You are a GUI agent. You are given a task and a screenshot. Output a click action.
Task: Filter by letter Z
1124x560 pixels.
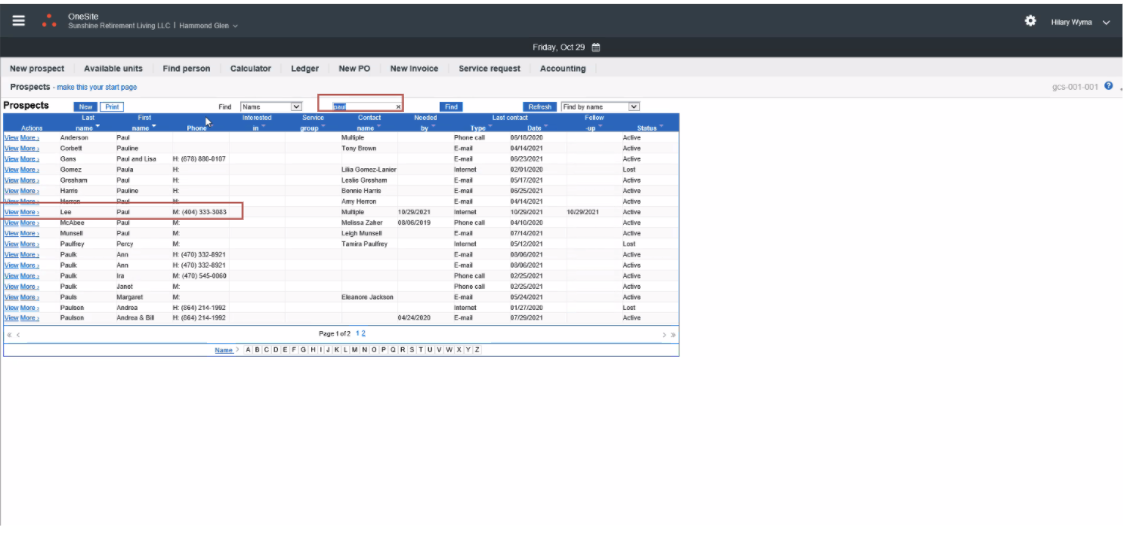(x=477, y=350)
